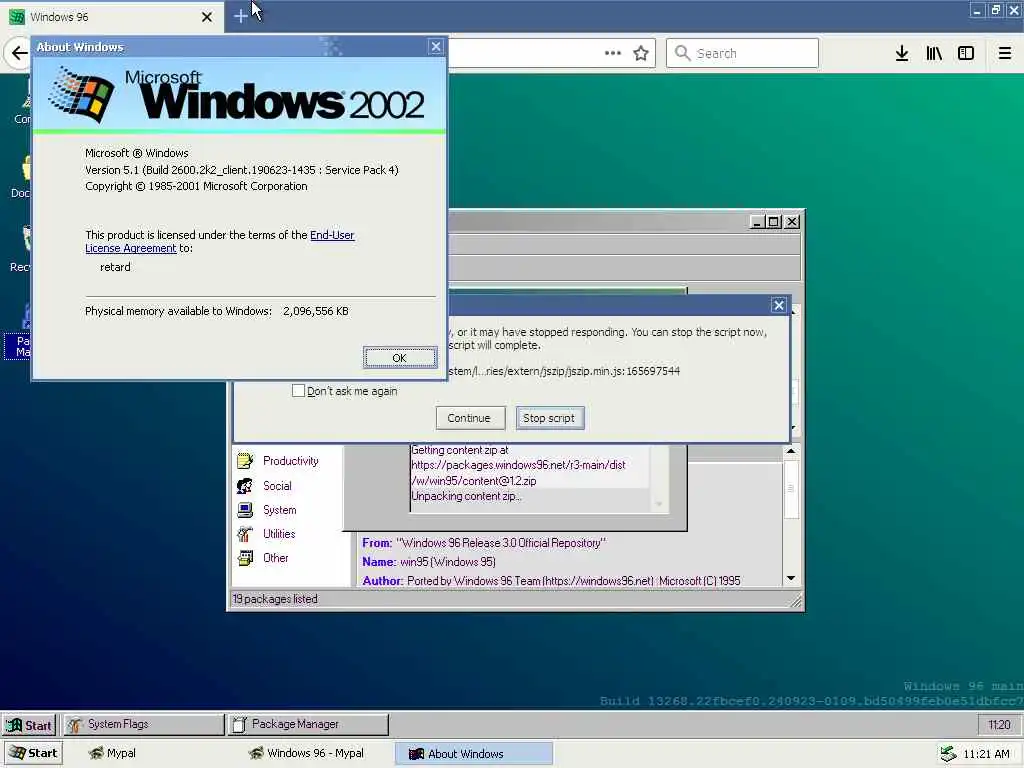Switch to System Flags taskbar item
Image resolution: width=1024 pixels, height=768 pixels.
tap(144, 724)
